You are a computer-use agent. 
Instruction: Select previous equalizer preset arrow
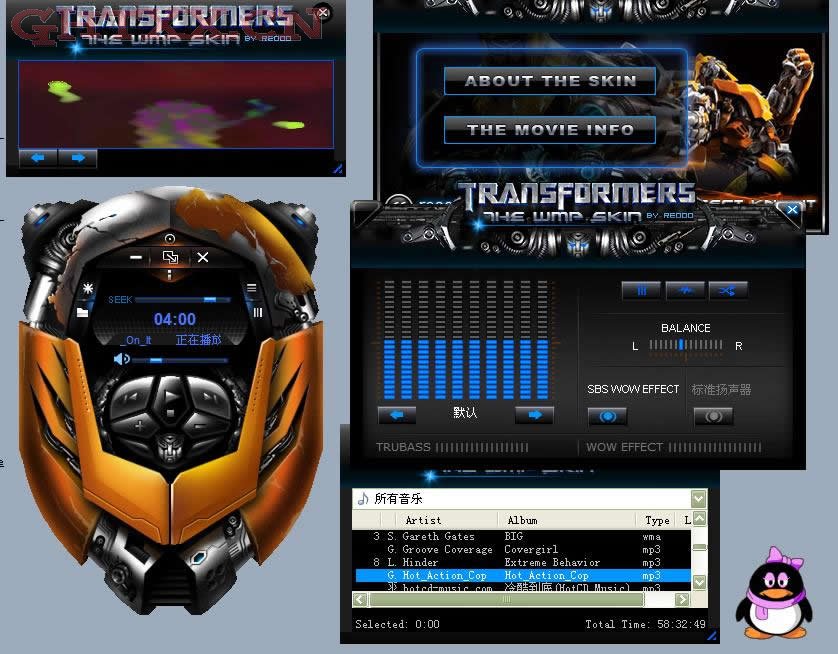pos(397,415)
